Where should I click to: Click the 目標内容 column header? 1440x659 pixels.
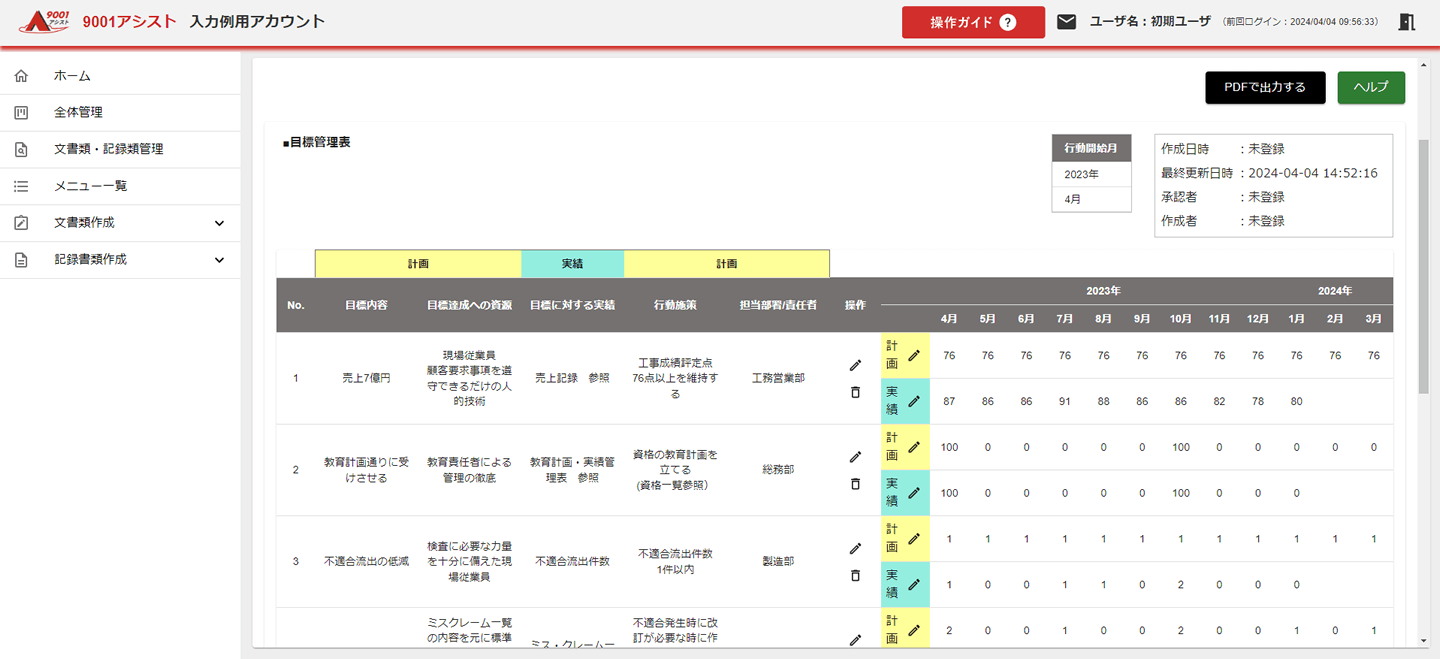(366, 305)
